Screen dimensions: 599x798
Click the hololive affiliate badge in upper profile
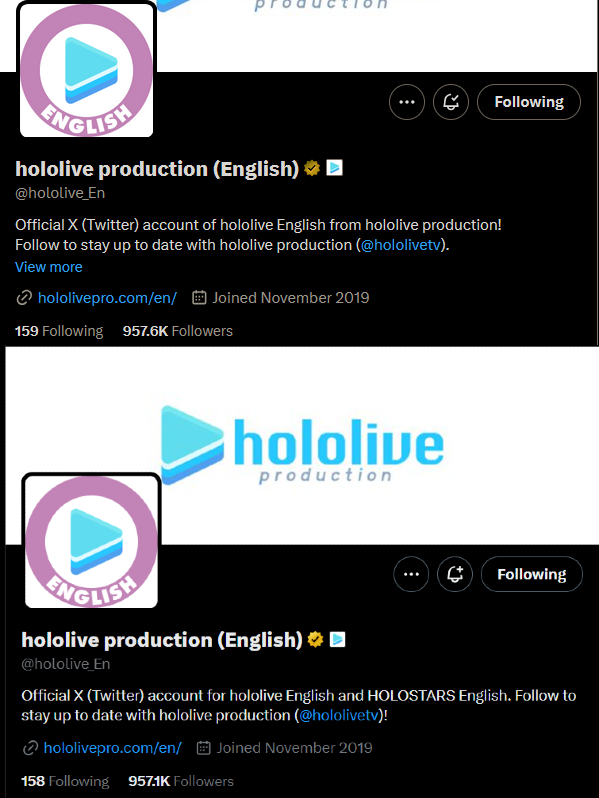[334, 167]
